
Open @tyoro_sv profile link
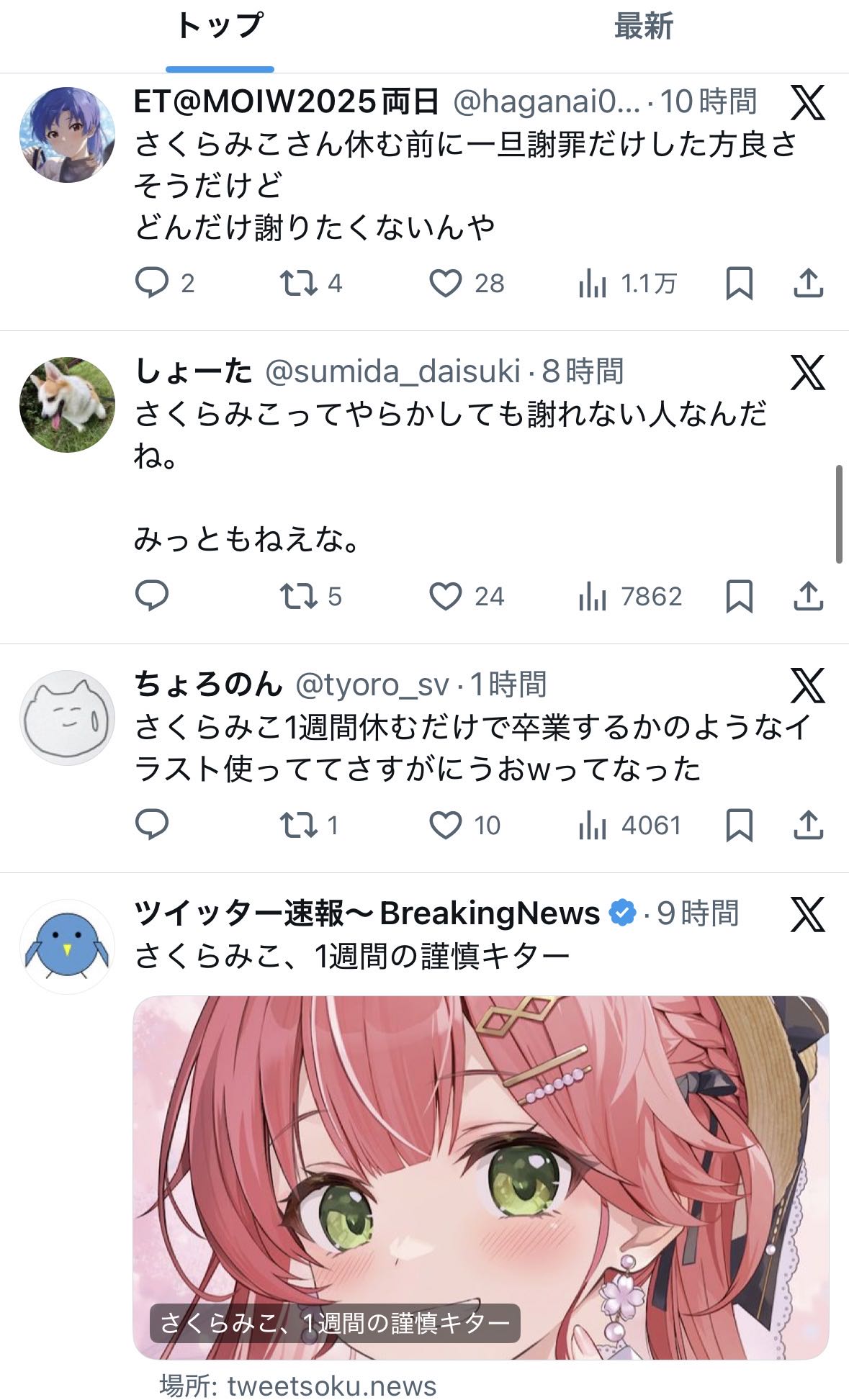[372, 685]
